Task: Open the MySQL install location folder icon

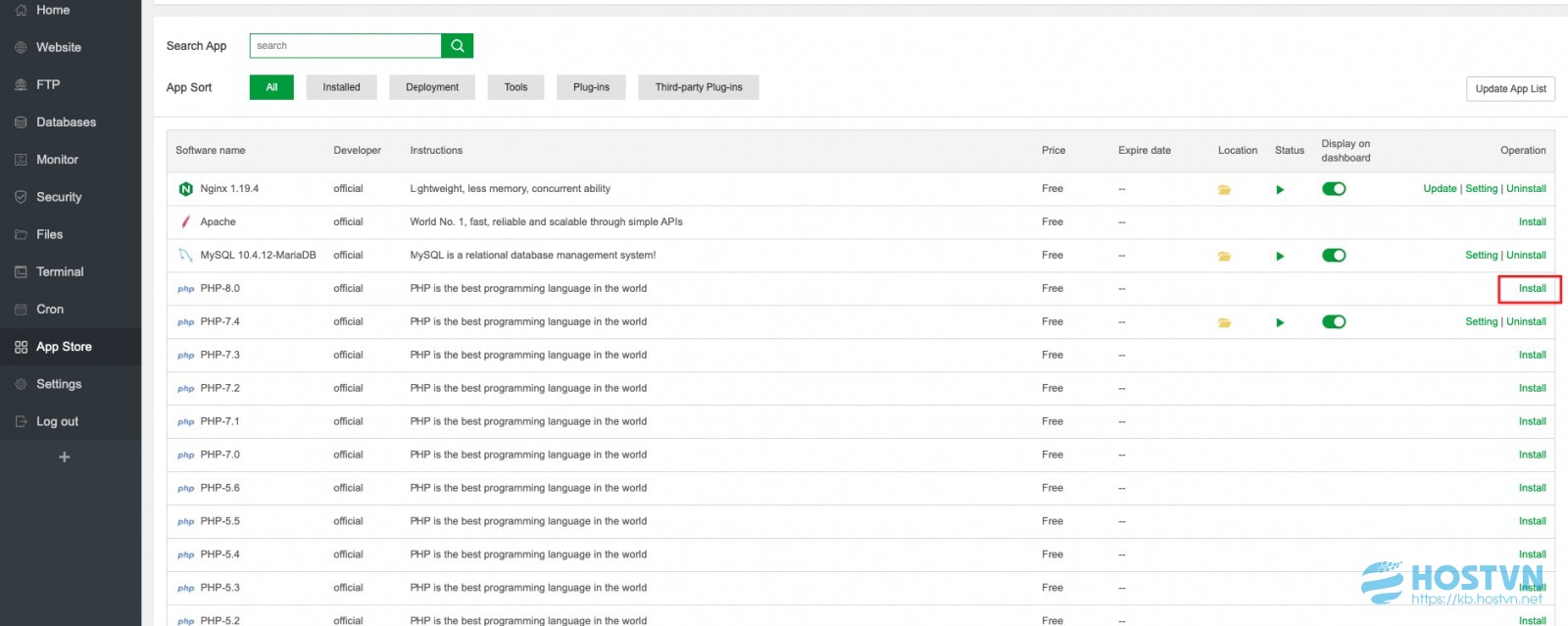Action: tap(1224, 257)
